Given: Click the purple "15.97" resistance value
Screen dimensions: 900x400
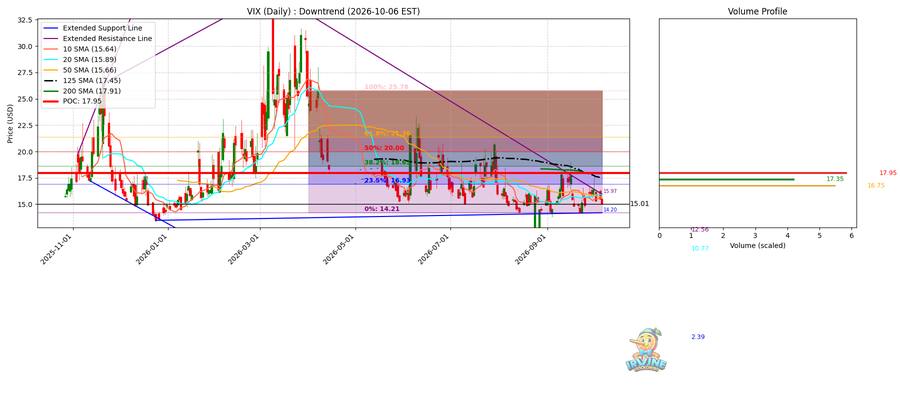Looking at the screenshot, I should pos(610,191).
